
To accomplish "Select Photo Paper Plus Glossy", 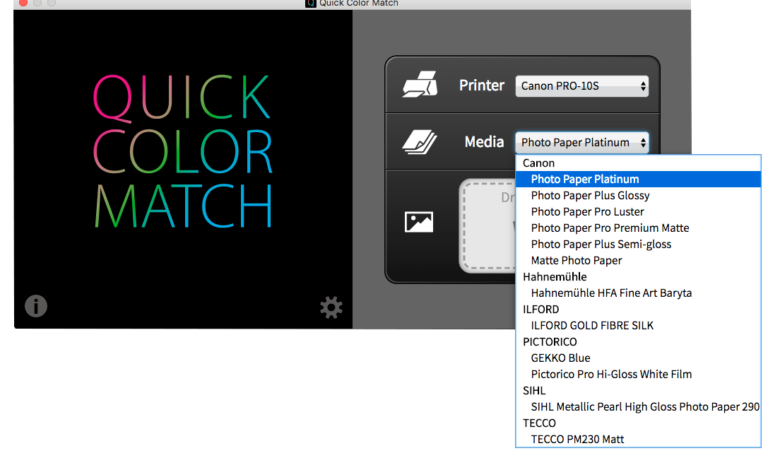I will pos(638,195).
